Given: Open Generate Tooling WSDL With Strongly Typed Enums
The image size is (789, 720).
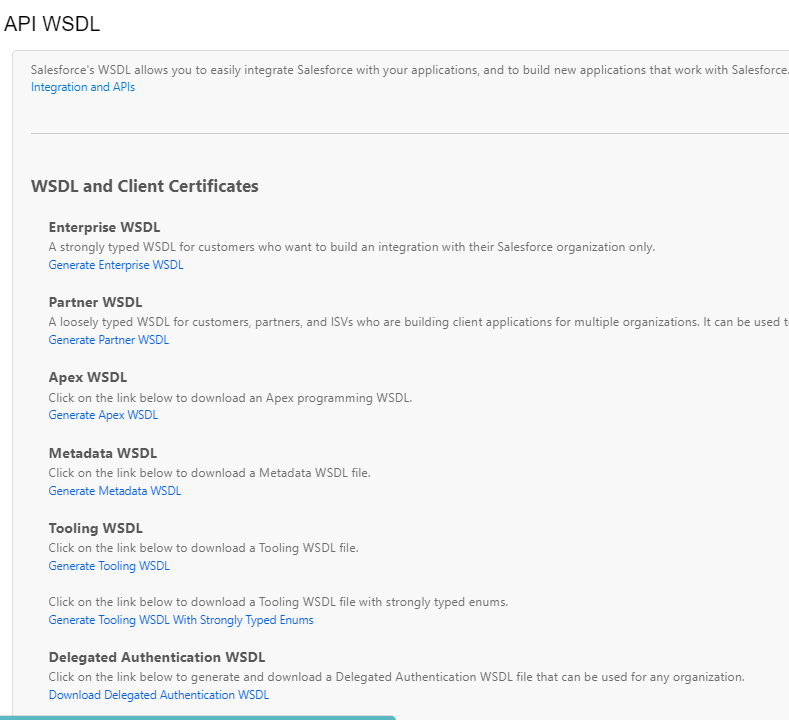Looking at the screenshot, I should [181, 620].
